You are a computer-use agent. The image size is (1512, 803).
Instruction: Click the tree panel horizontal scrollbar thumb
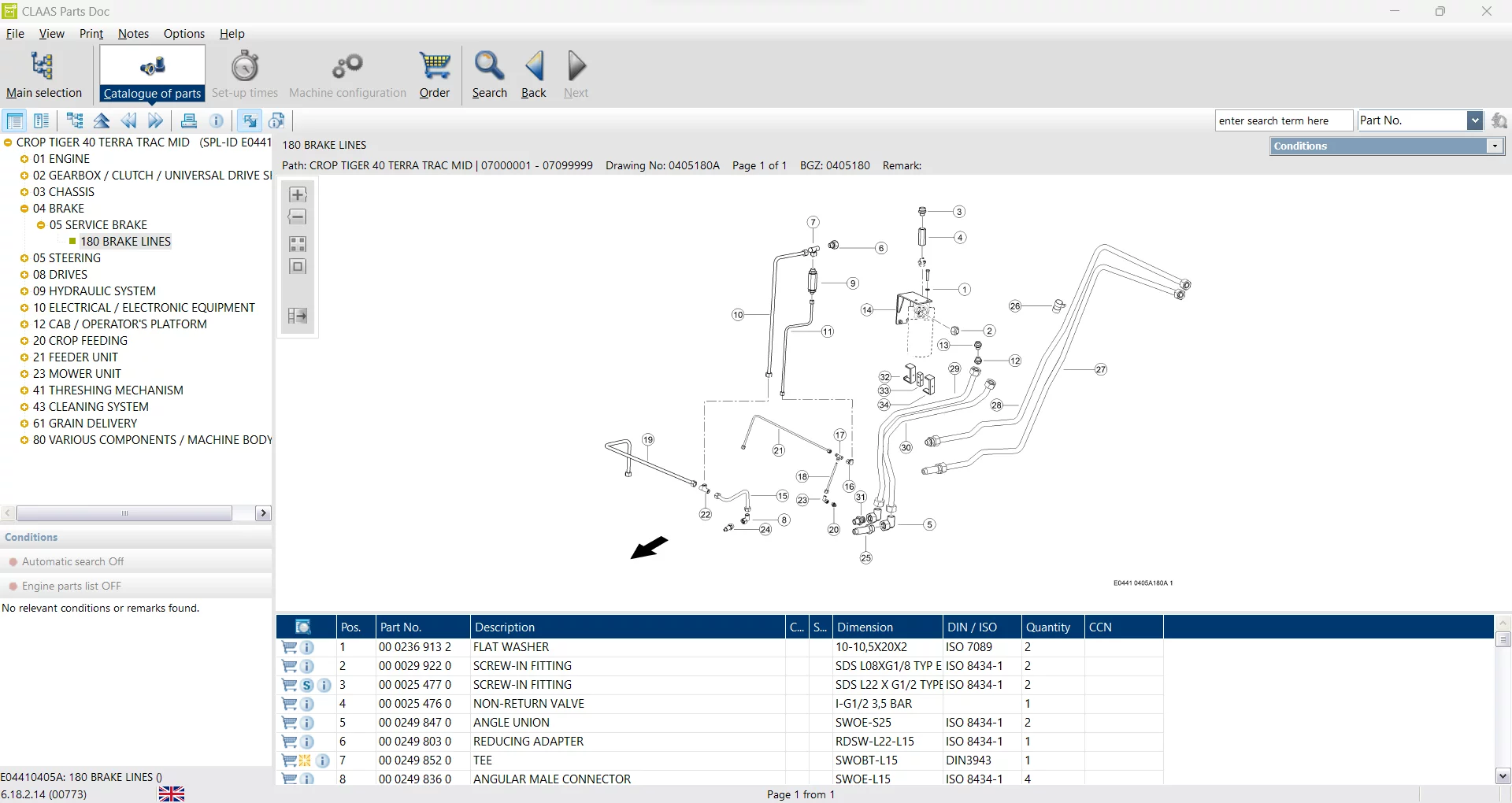(124, 513)
